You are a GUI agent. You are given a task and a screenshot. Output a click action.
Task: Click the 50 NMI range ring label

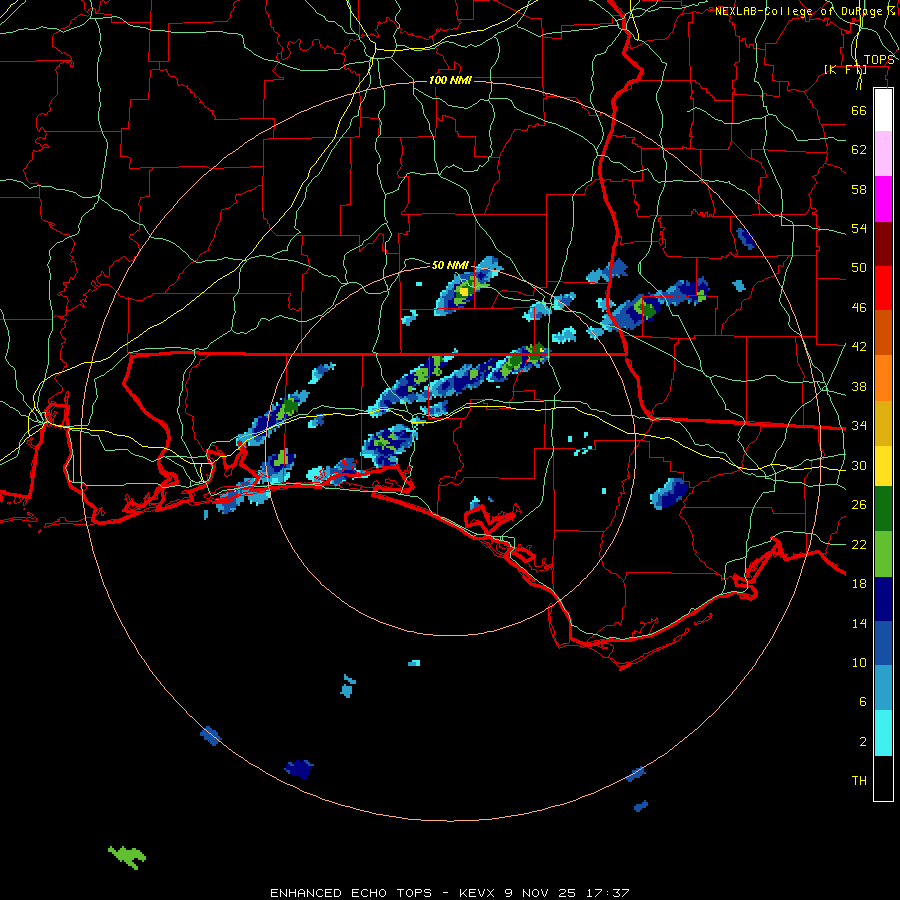click(450, 265)
